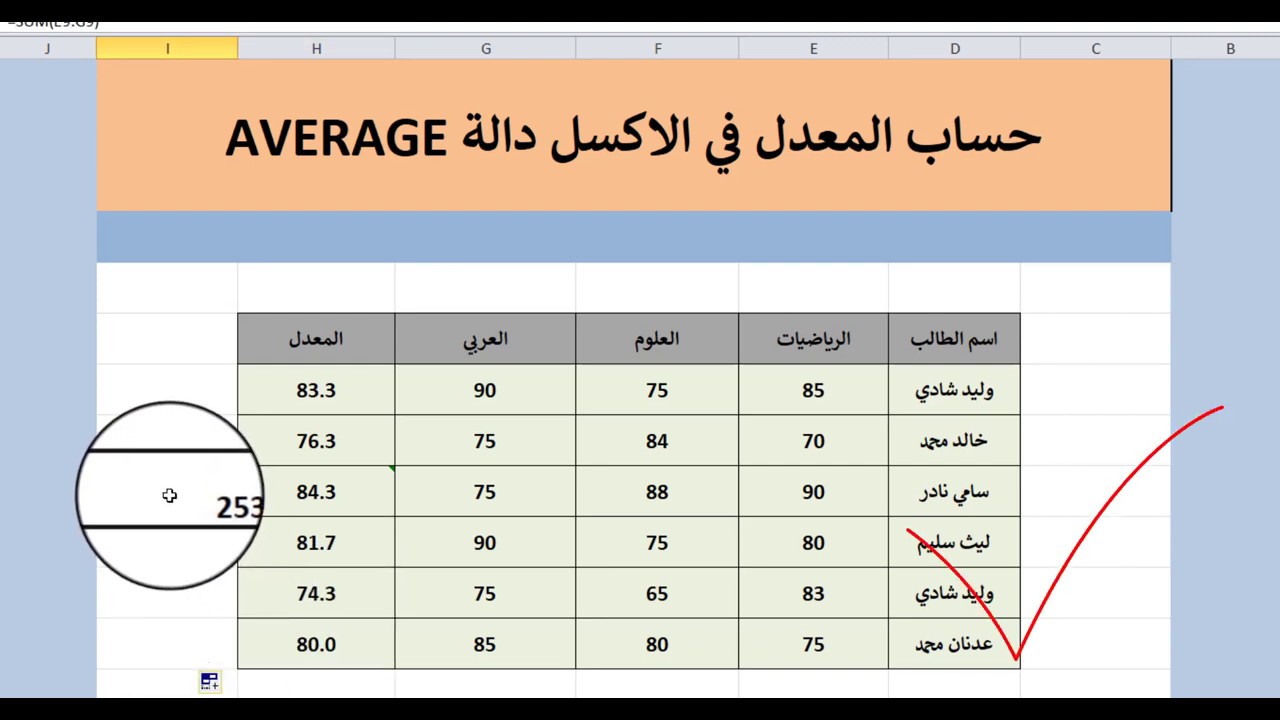Click وليد شادي in the 74.3 row
1280x720 pixels.
(x=954, y=593)
